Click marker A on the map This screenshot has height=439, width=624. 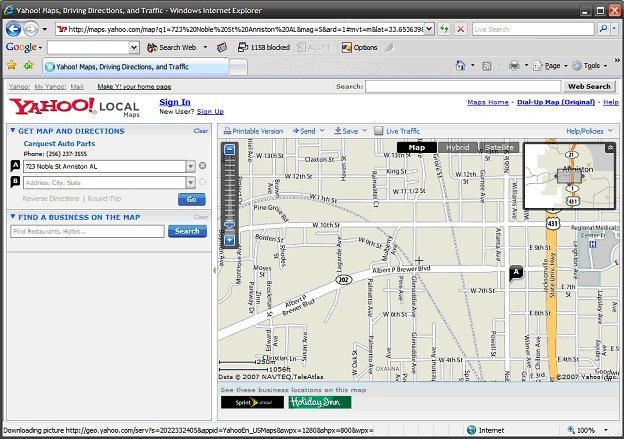click(x=516, y=273)
